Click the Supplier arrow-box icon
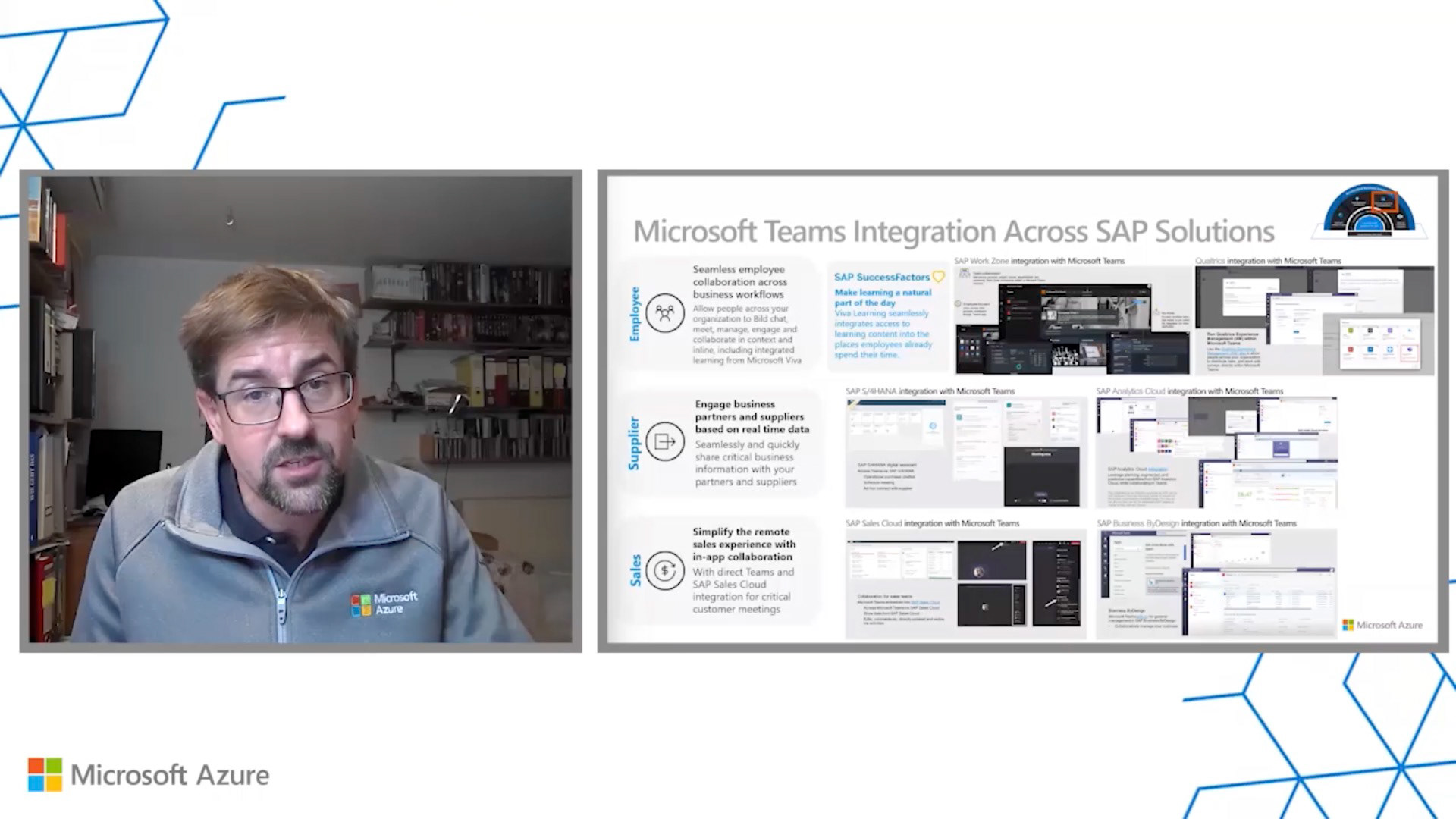Image resolution: width=1456 pixels, height=819 pixels. tap(665, 441)
